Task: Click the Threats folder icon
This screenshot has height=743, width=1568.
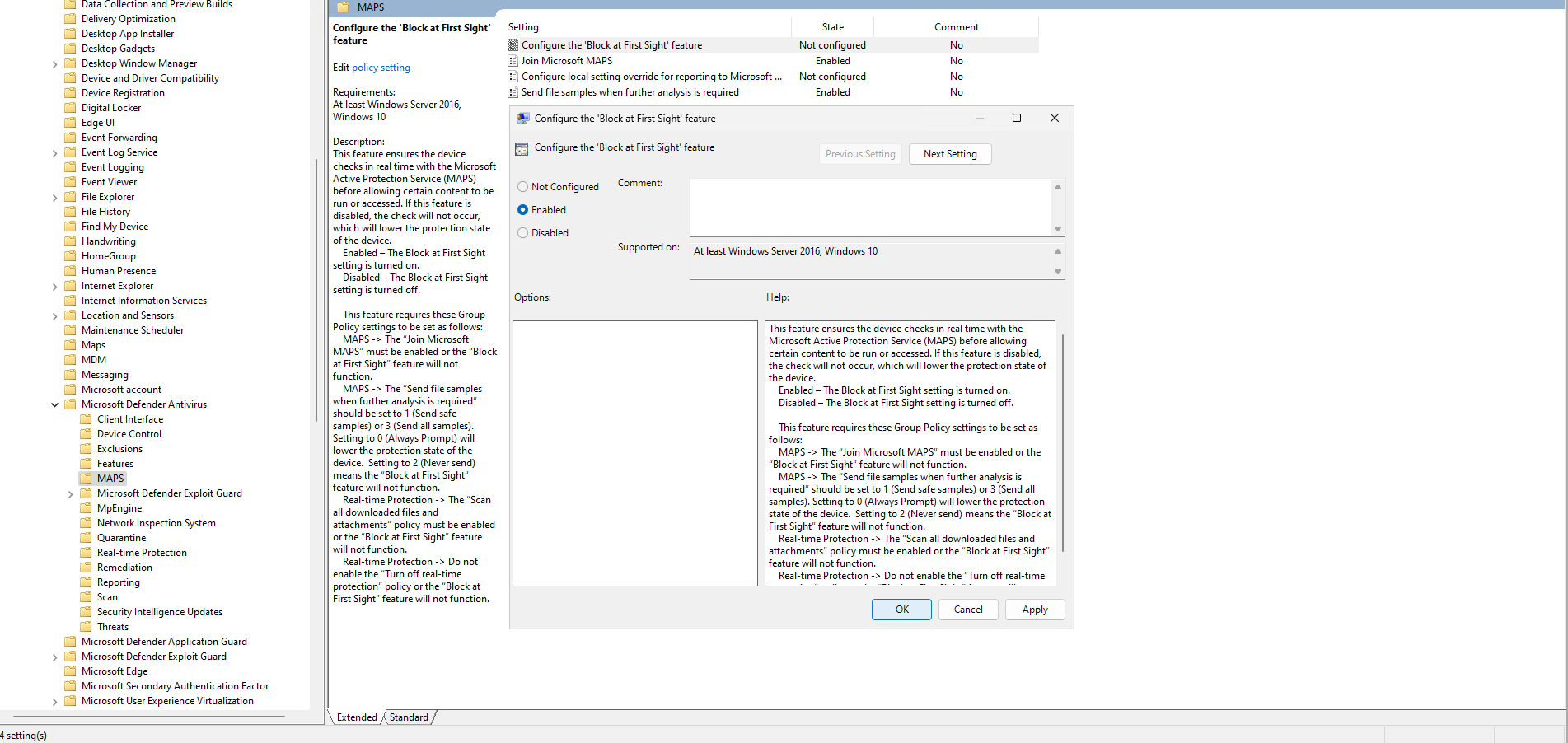Action: click(x=86, y=627)
